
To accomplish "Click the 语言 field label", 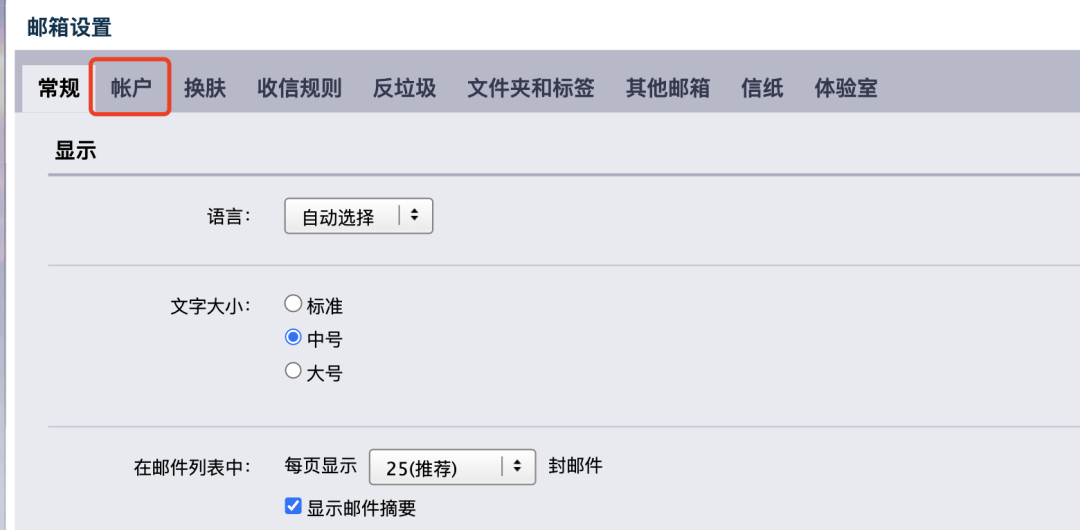I will tap(229, 216).
